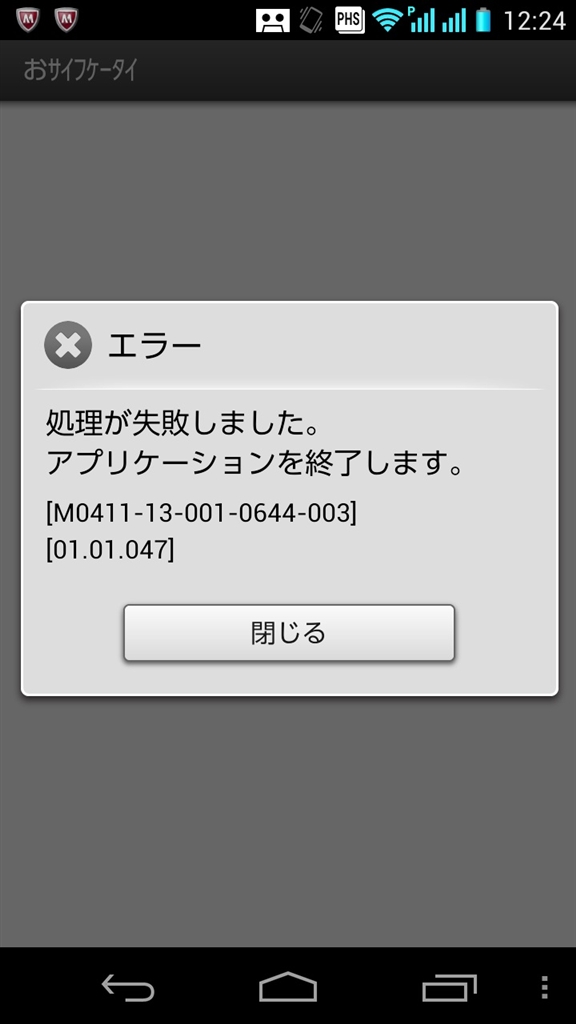Tap the back navigation arrow
Image resolution: width=576 pixels, height=1024 pixels.
point(128,987)
